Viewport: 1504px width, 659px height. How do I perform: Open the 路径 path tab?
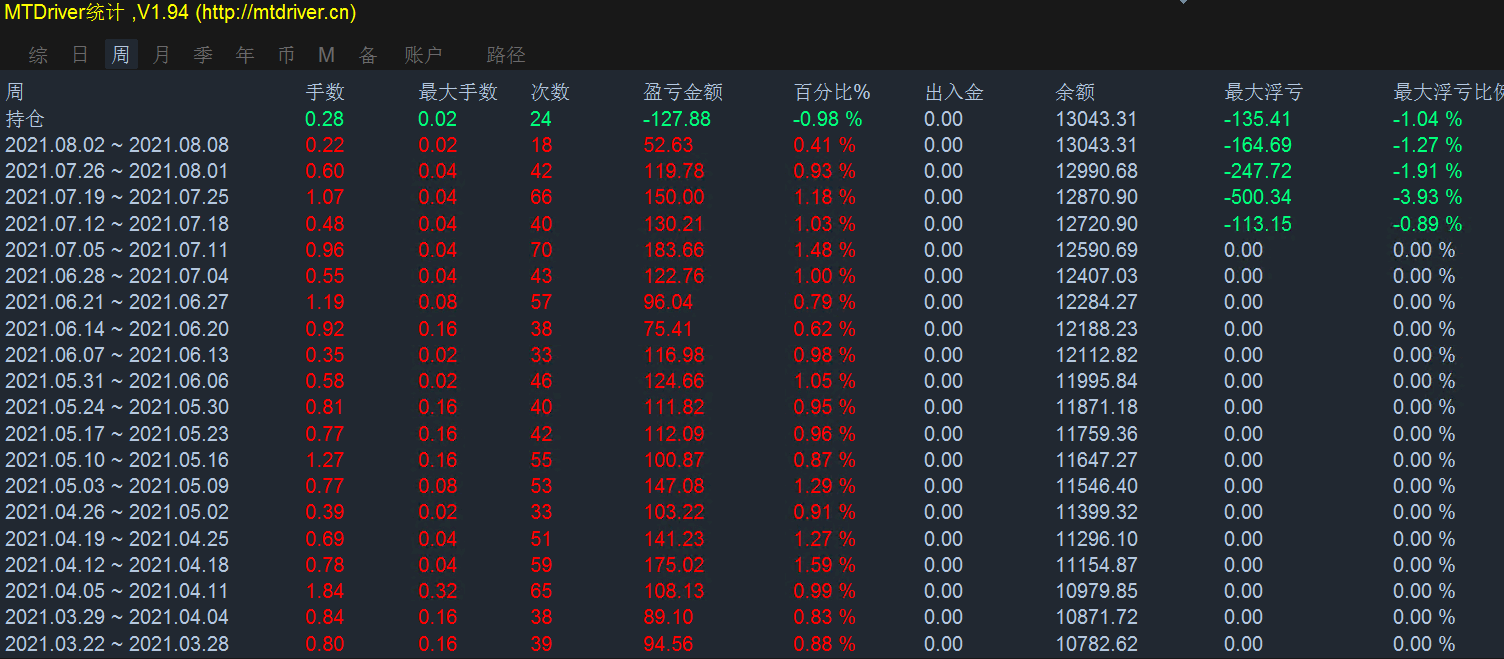click(505, 55)
